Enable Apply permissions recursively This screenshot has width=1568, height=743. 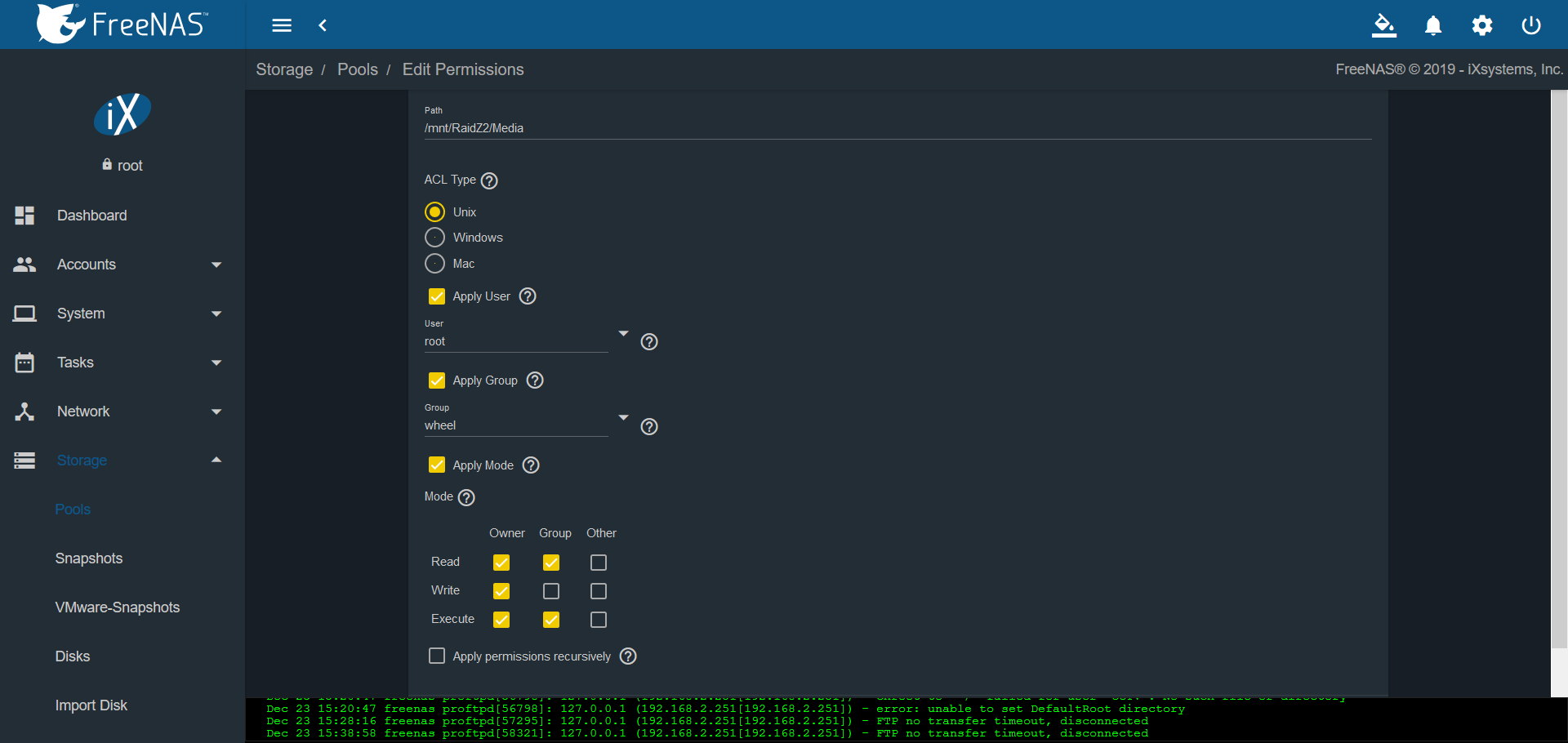click(x=437, y=656)
